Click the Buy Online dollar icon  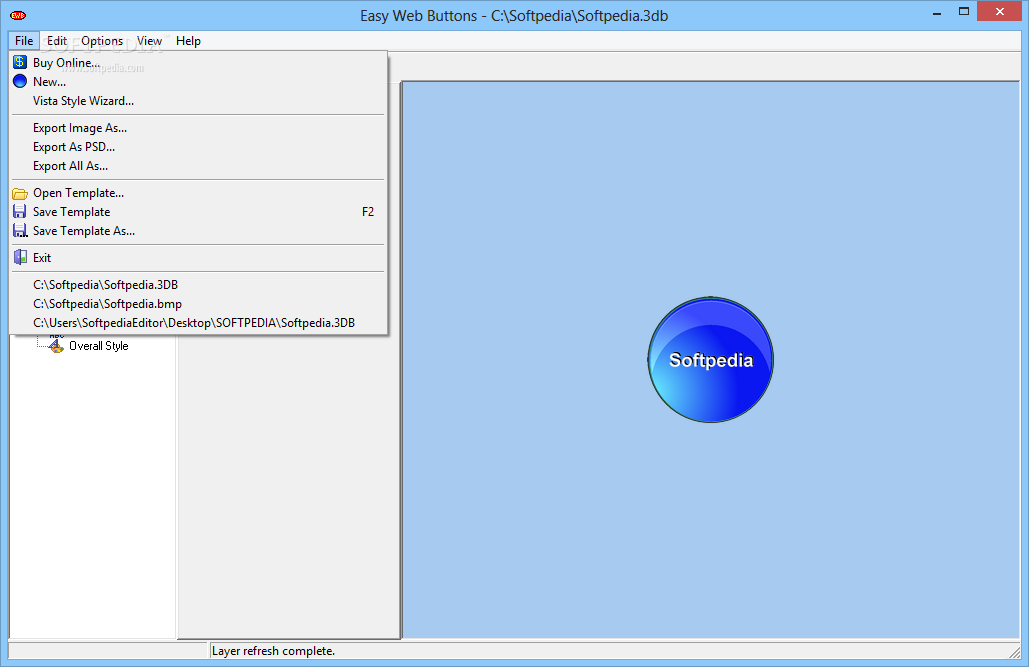(x=20, y=62)
